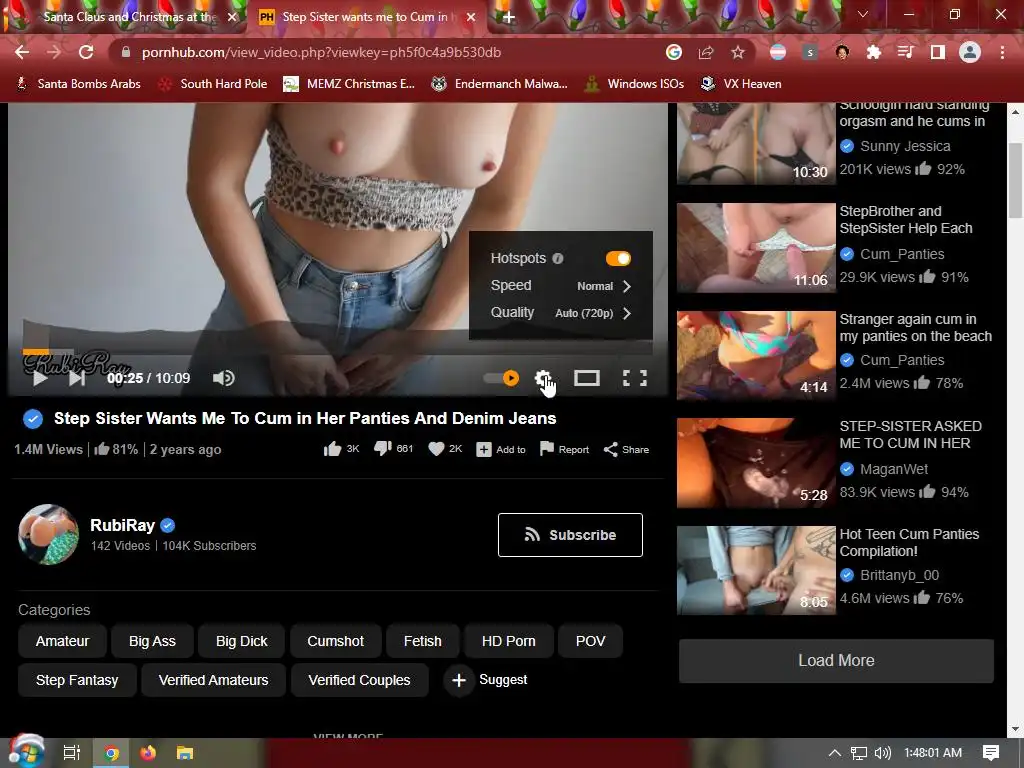Open the Santa Bombs Arabs bookmark
The width and height of the screenshot is (1024, 768).
[78, 84]
